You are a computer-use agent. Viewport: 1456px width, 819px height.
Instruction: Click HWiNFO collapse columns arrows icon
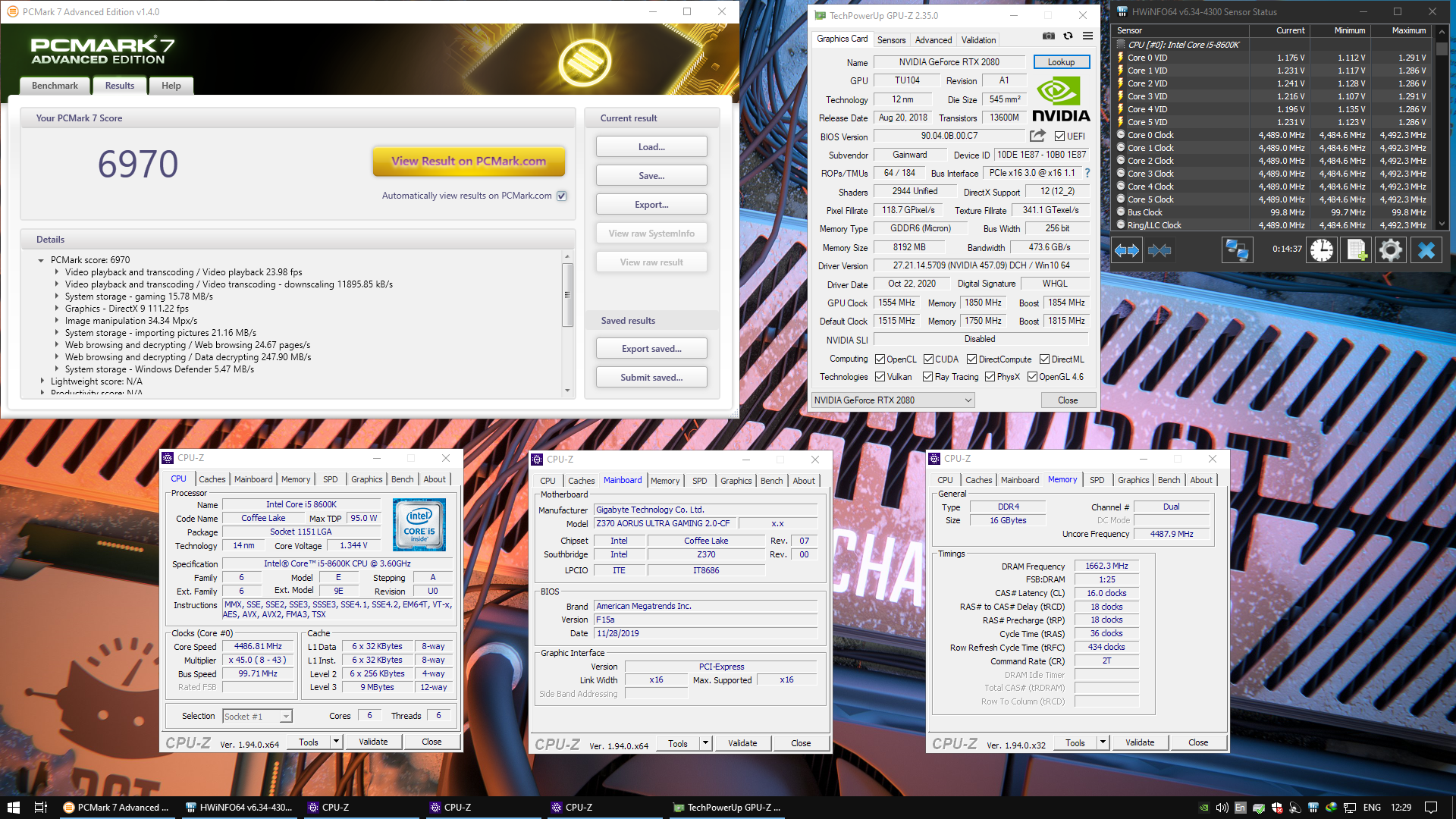[1159, 249]
